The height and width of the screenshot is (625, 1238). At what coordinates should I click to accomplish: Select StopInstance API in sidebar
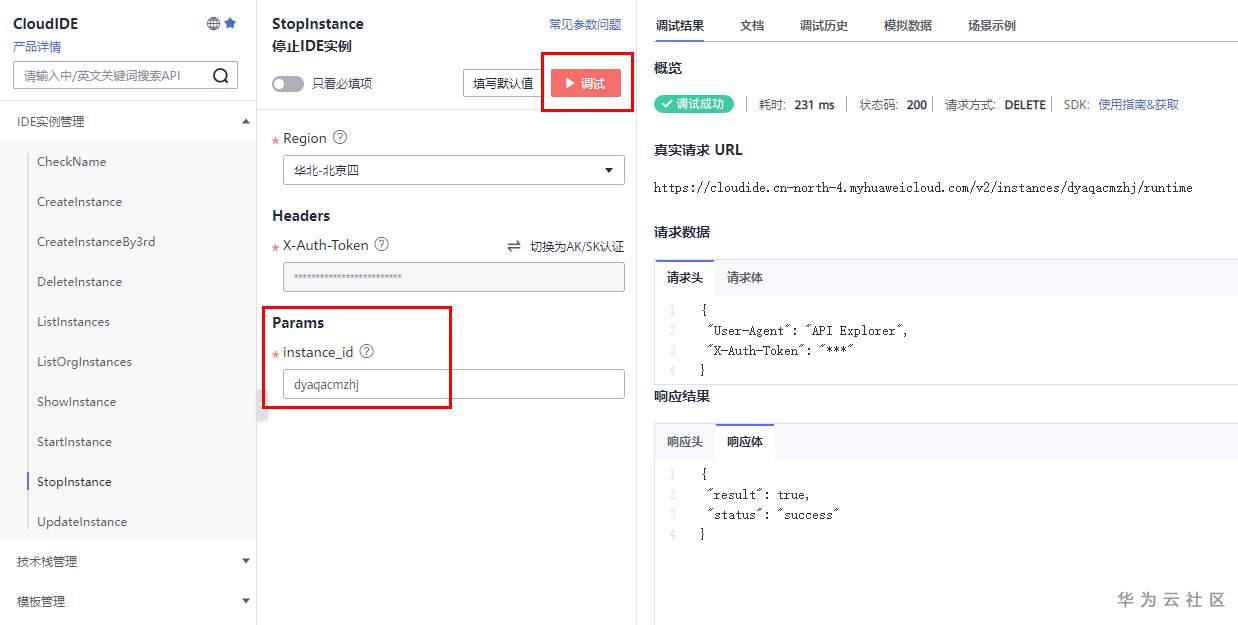(74, 481)
